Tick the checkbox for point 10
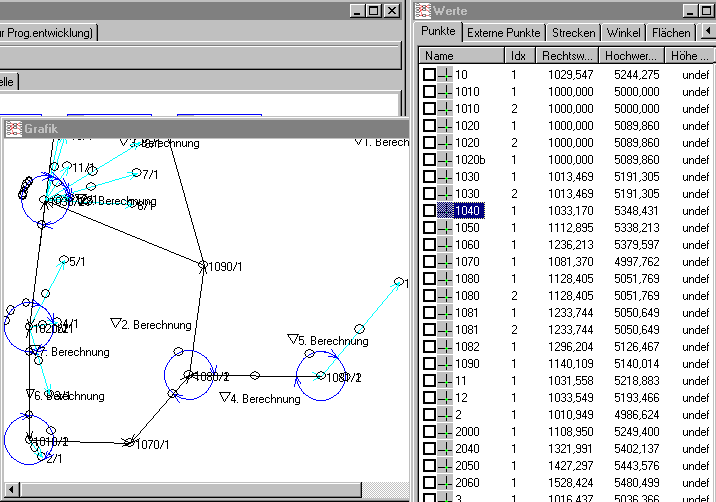 click(x=429, y=74)
